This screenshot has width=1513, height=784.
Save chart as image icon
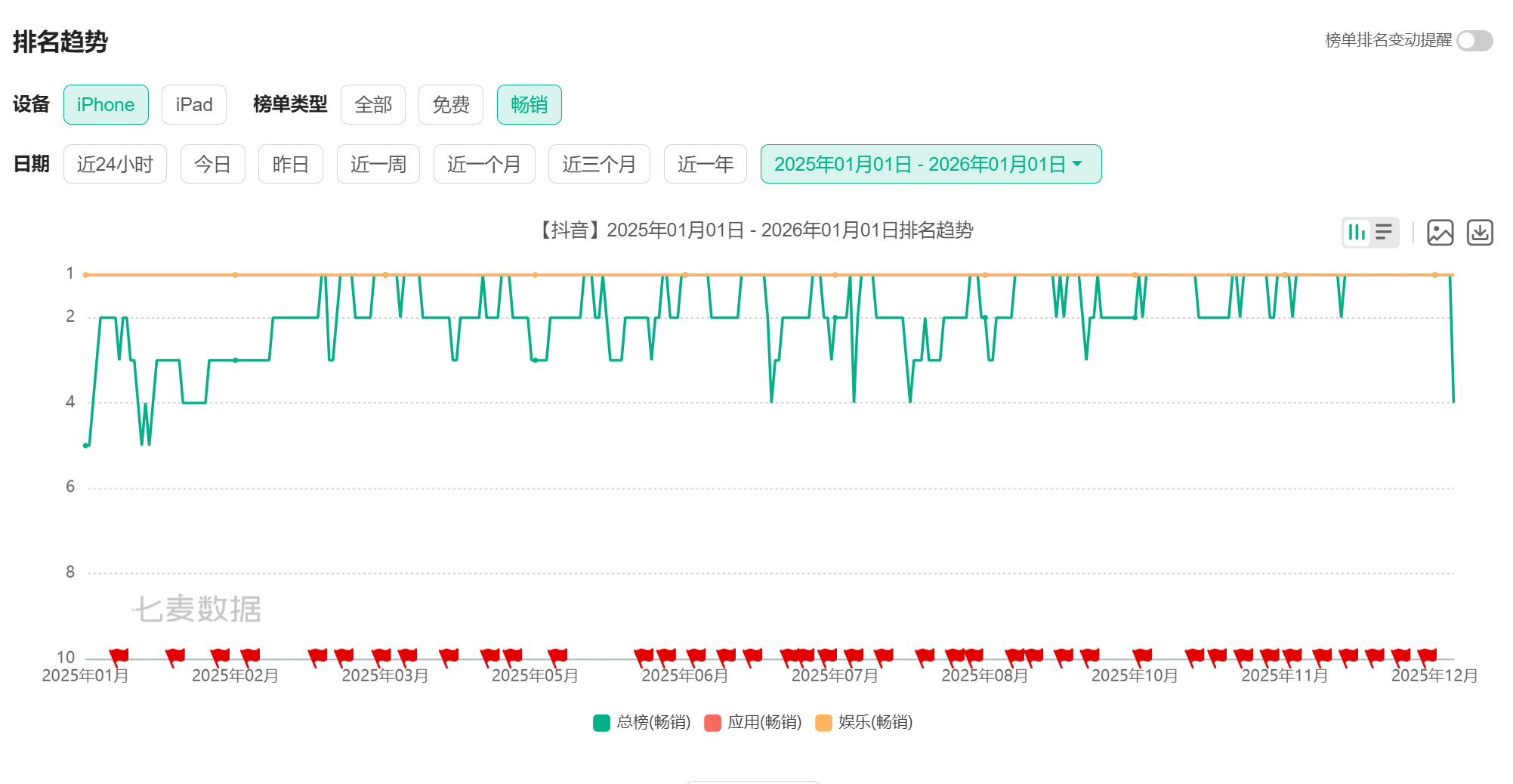tap(1440, 233)
